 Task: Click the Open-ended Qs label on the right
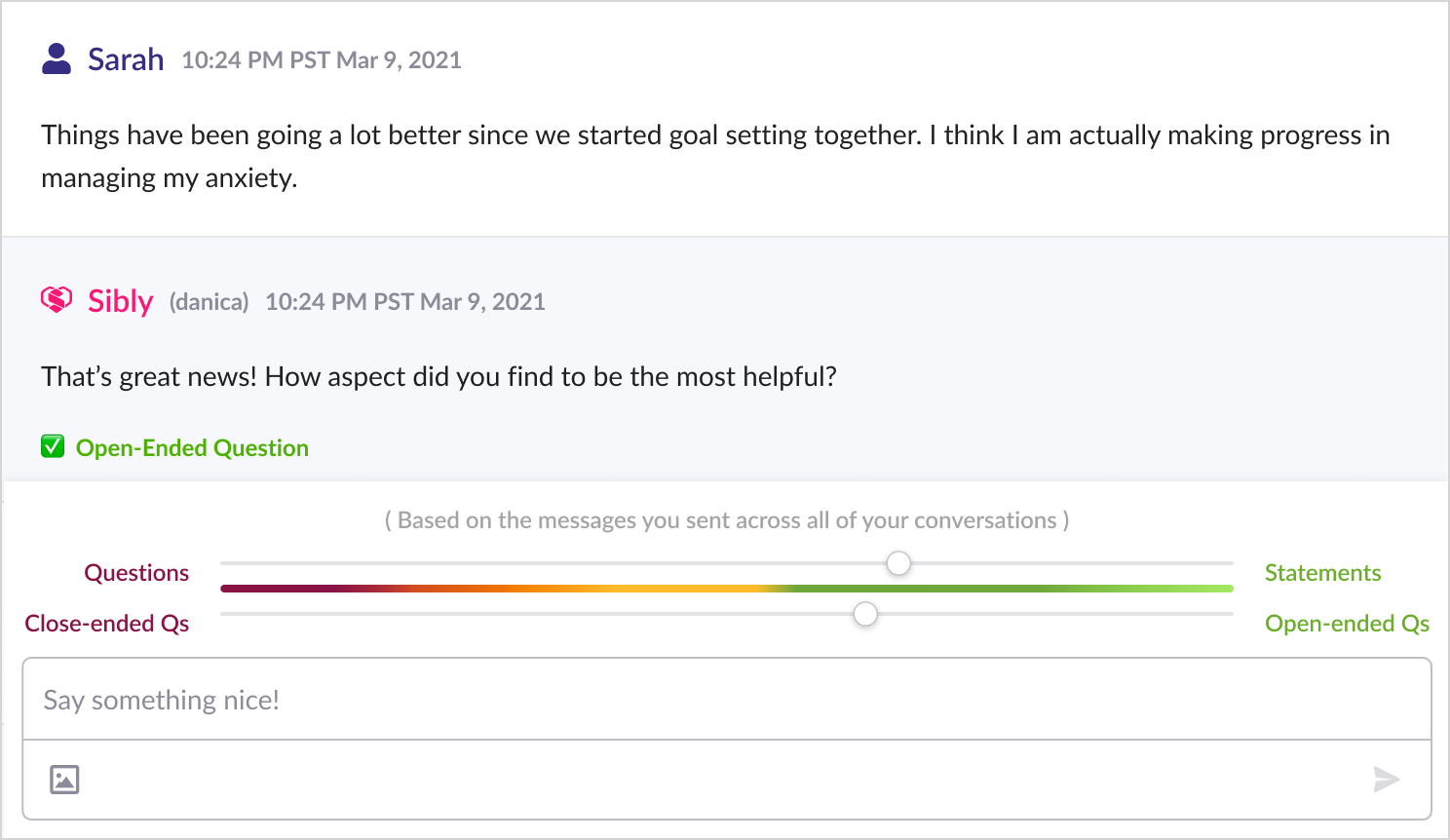point(1347,624)
